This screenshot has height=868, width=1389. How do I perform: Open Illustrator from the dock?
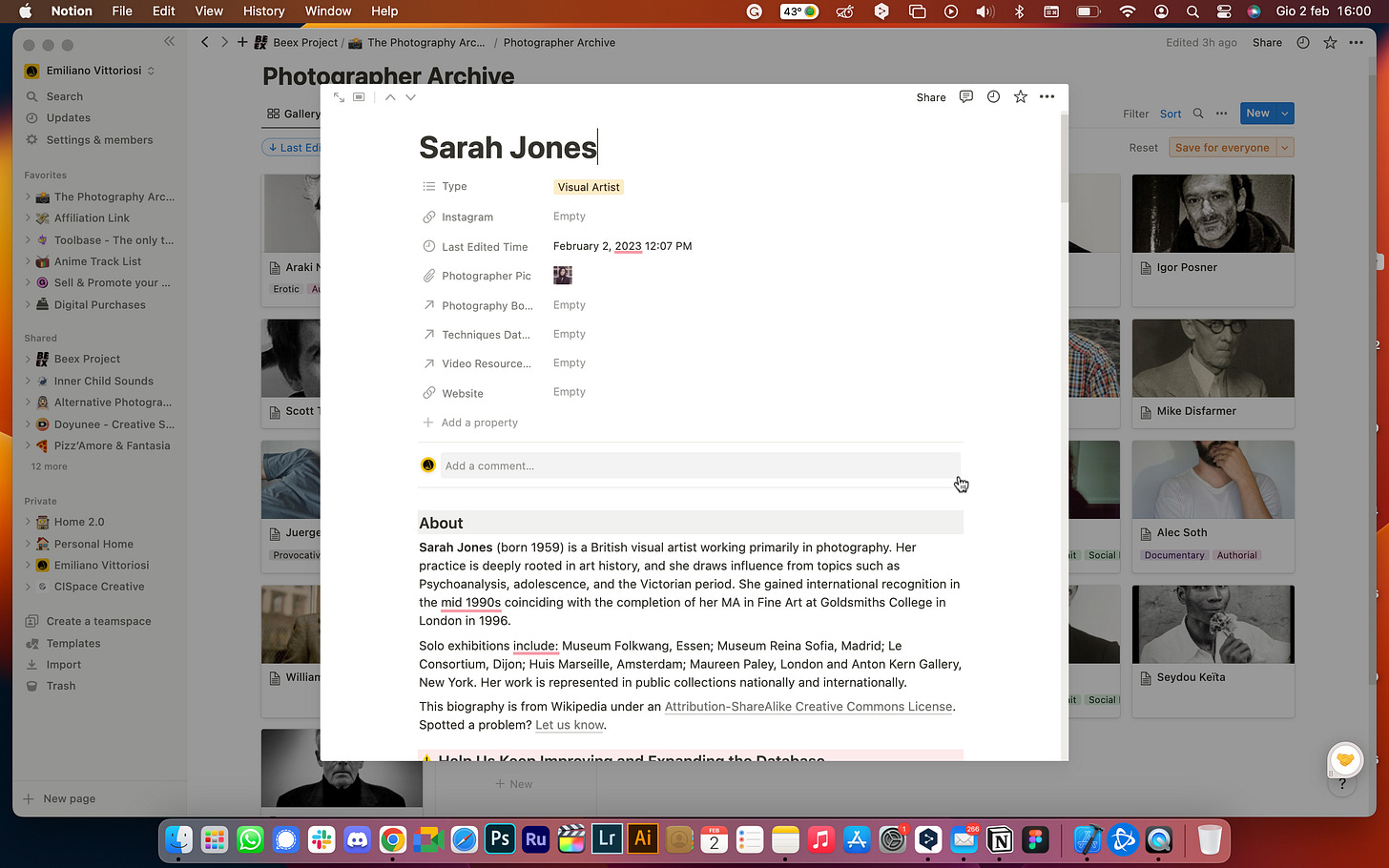[643, 838]
